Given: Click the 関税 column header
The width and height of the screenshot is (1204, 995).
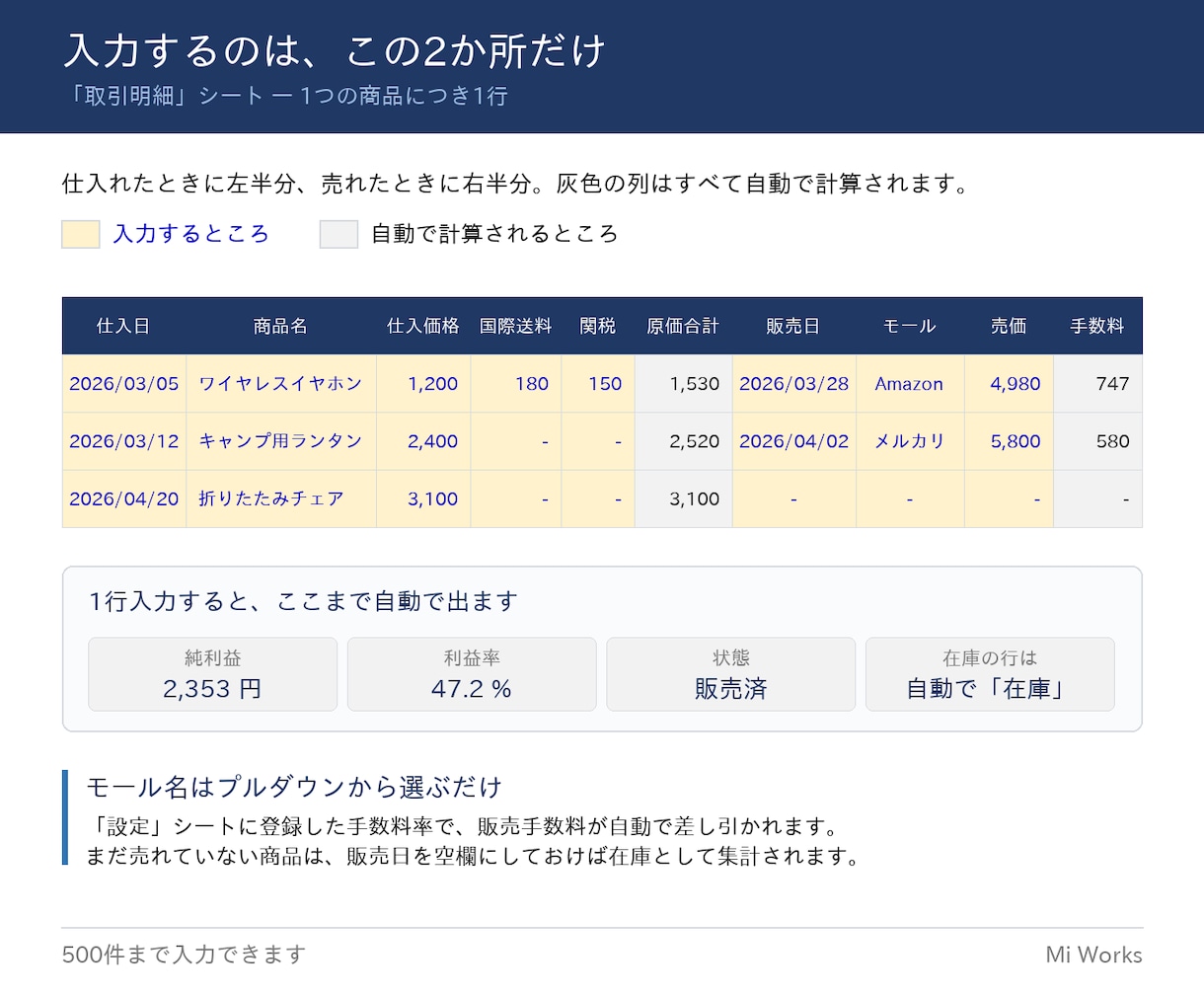Looking at the screenshot, I should (598, 326).
